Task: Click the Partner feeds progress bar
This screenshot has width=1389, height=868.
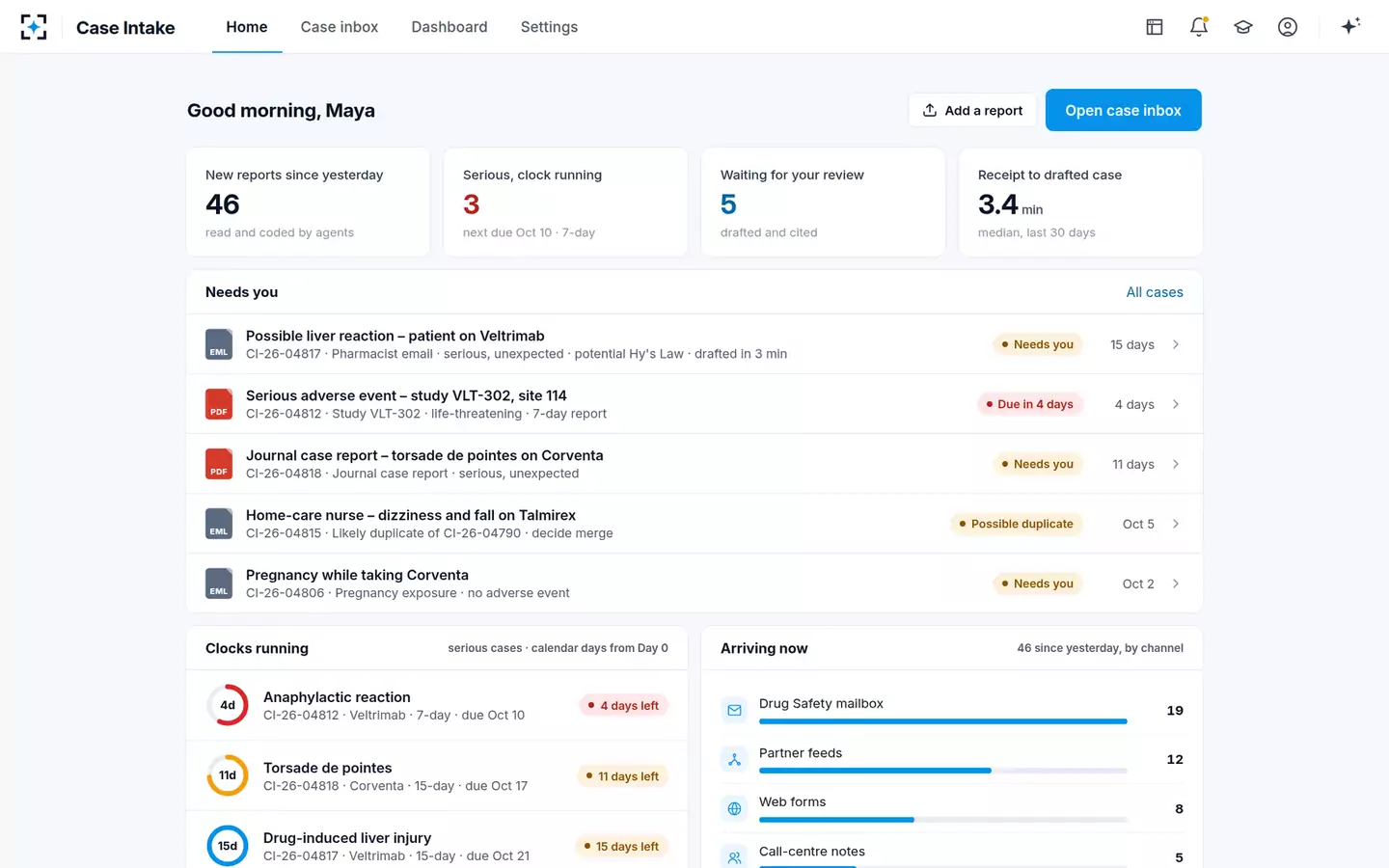Action: (943, 771)
